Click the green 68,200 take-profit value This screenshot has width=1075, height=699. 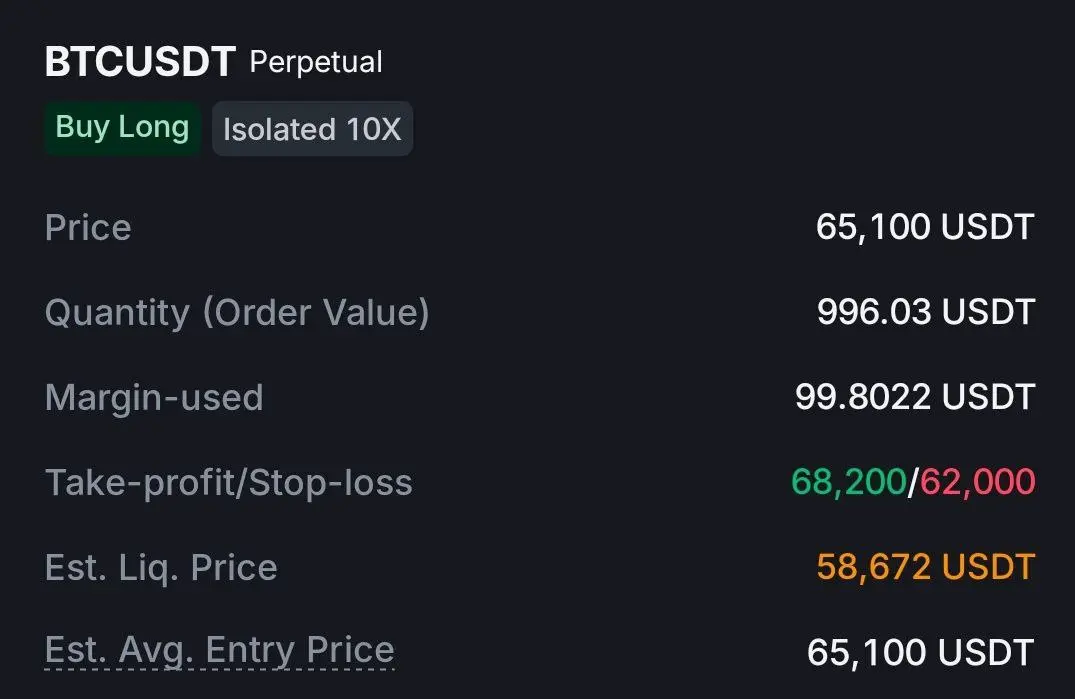click(848, 482)
